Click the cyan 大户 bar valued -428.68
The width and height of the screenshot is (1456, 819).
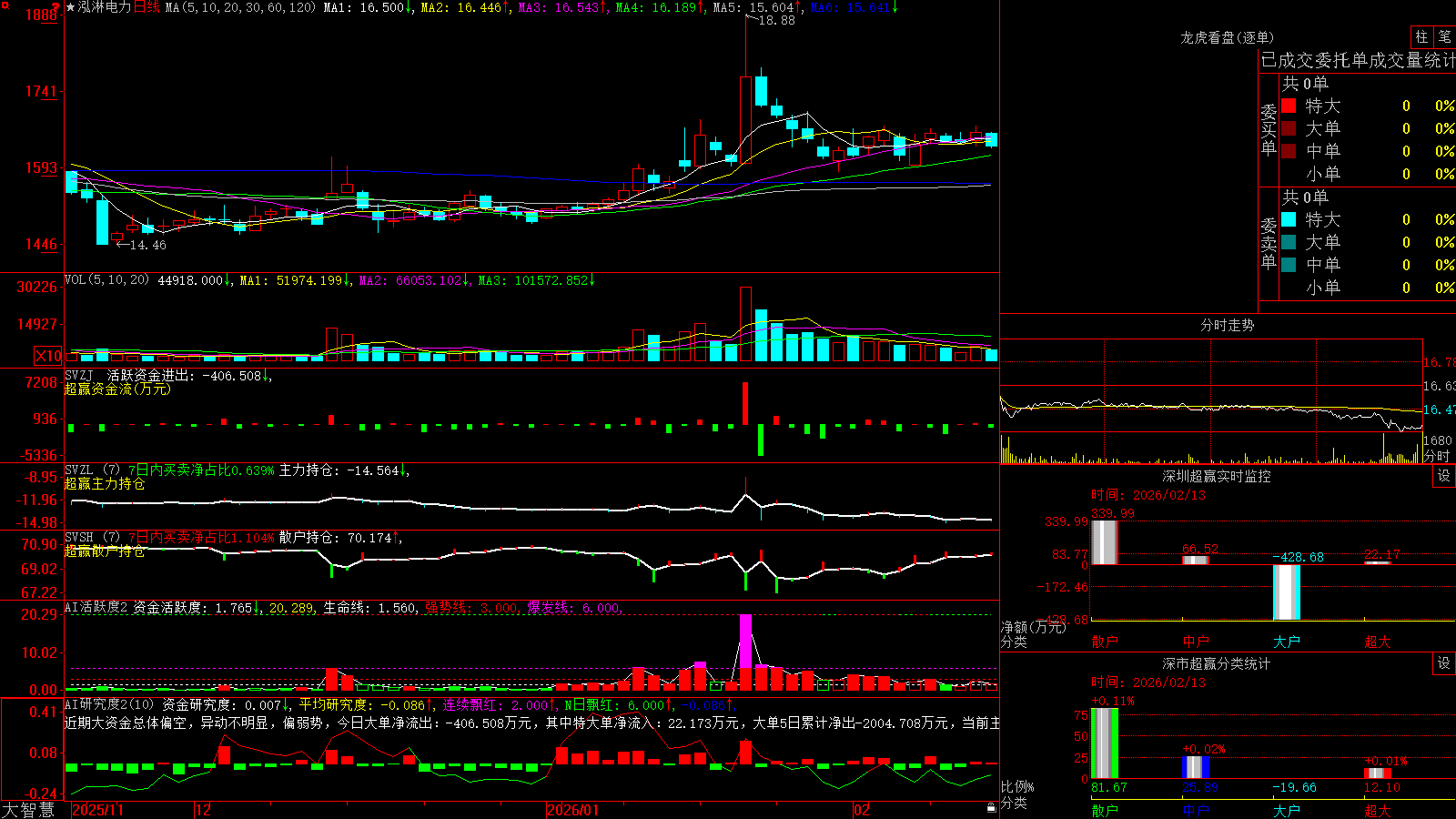coord(1286,592)
